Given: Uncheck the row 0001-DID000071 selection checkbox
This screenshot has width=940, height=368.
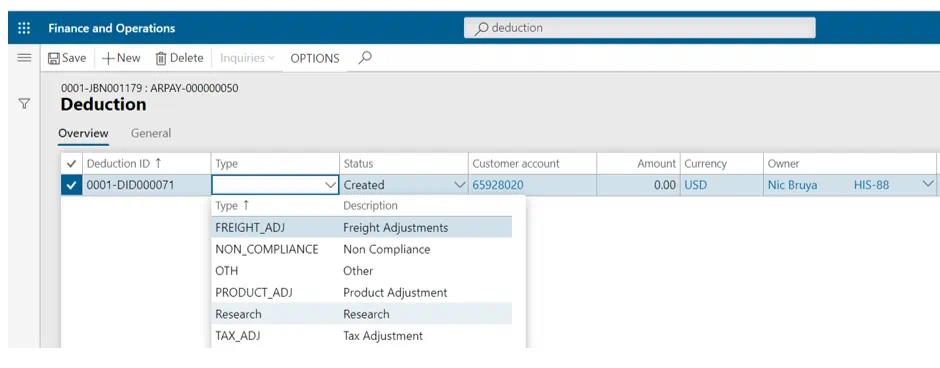Looking at the screenshot, I should (71, 185).
